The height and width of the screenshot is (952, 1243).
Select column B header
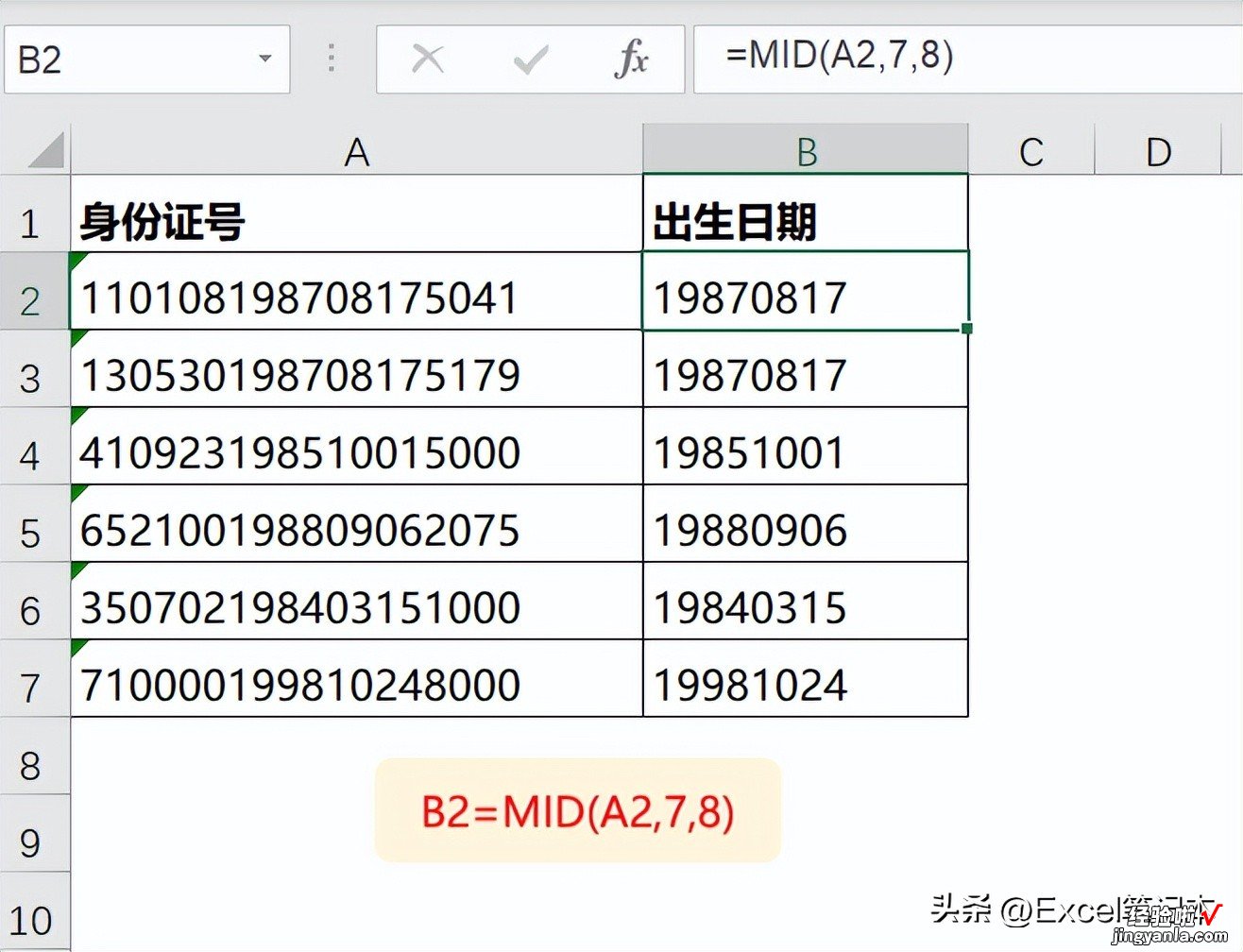click(x=806, y=150)
